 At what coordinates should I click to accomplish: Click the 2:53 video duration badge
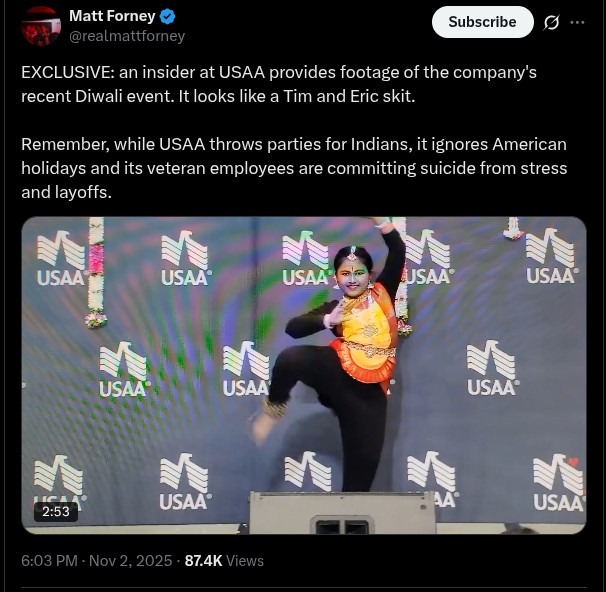click(56, 511)
